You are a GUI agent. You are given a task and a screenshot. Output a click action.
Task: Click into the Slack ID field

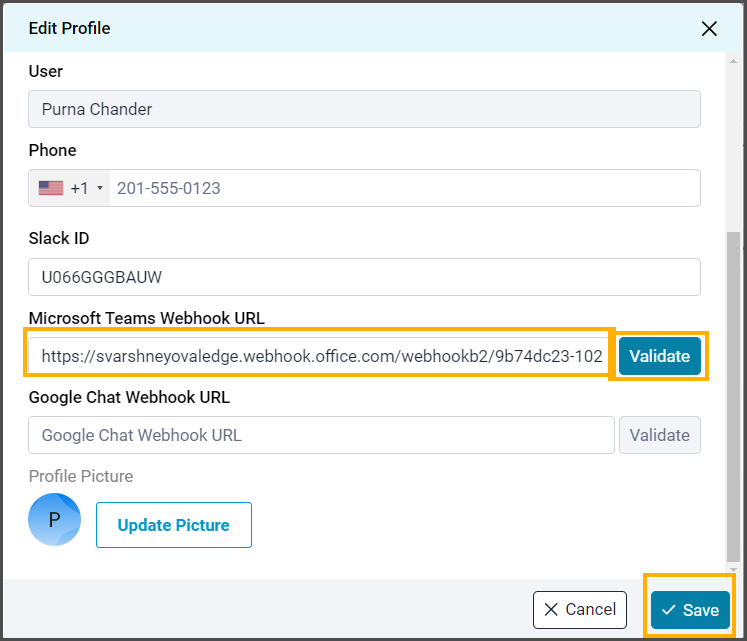click(x=364, y=277)
